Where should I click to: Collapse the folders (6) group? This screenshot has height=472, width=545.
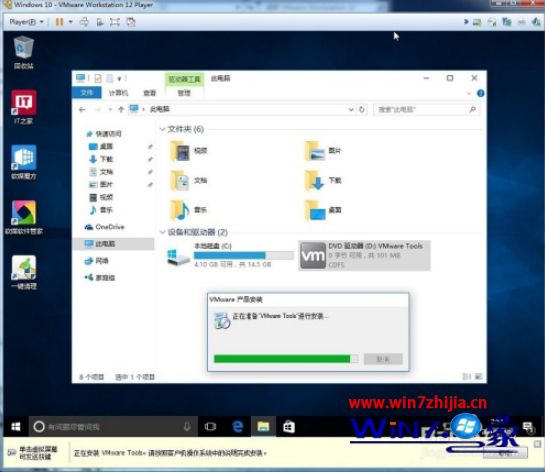(x=162, y=129)
